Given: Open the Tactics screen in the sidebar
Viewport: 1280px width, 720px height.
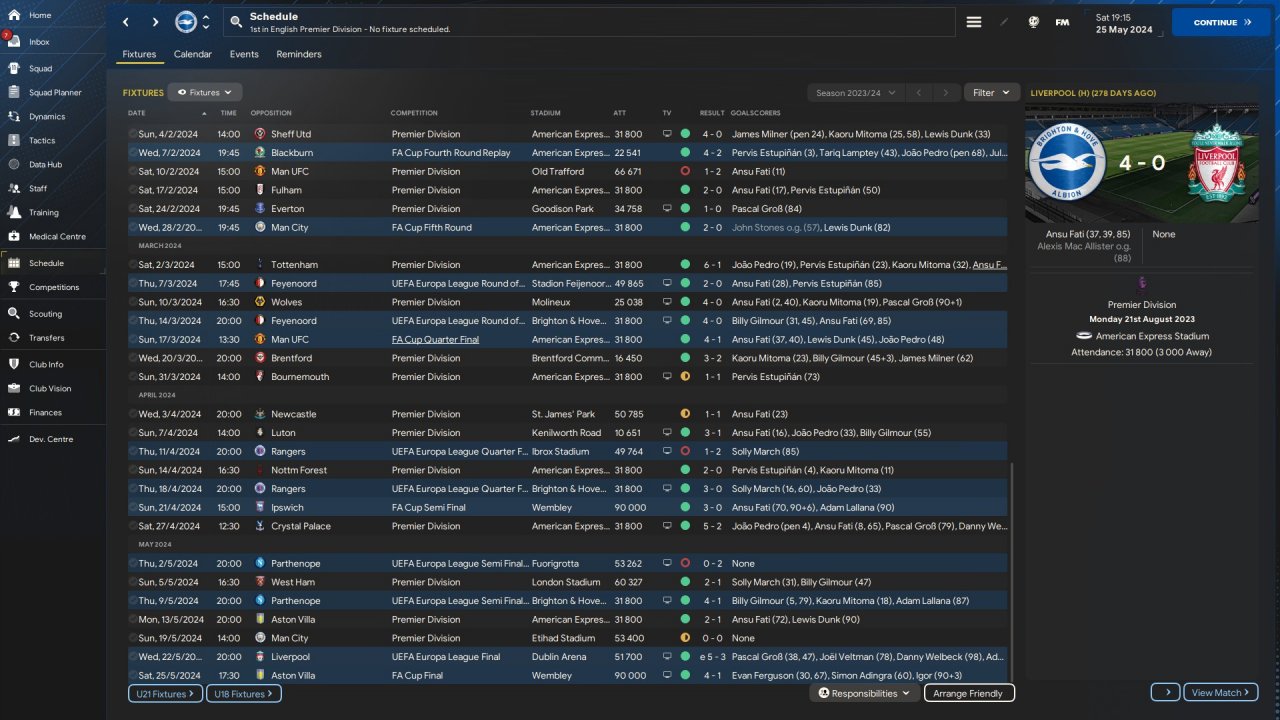Looking at the screenshot, I should 42,140.
